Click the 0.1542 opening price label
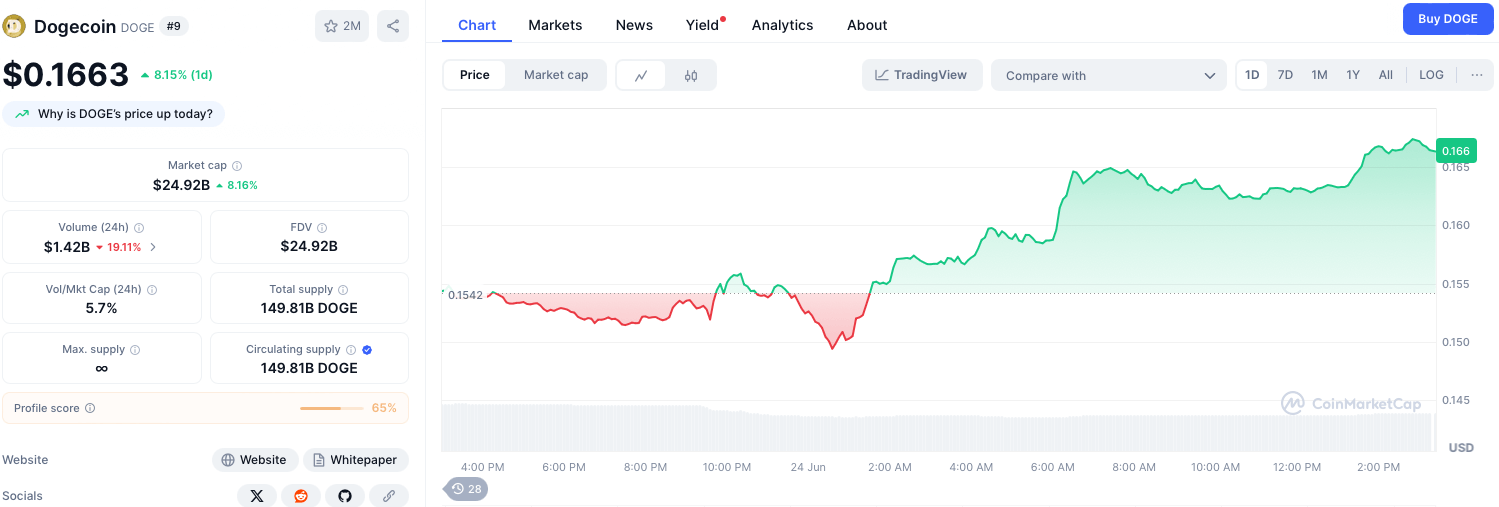This screenshot has height=507, width=1499. [x=465, y=295]
